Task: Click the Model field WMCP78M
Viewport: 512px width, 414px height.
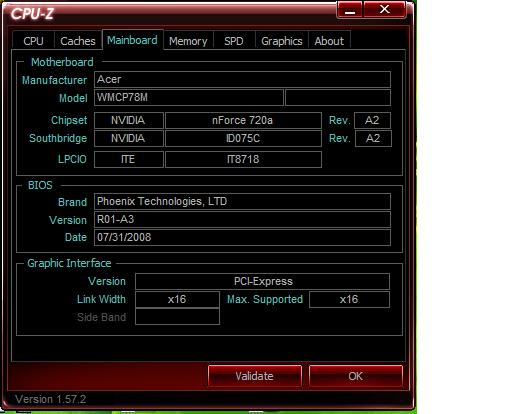Action: coord(189,97)
